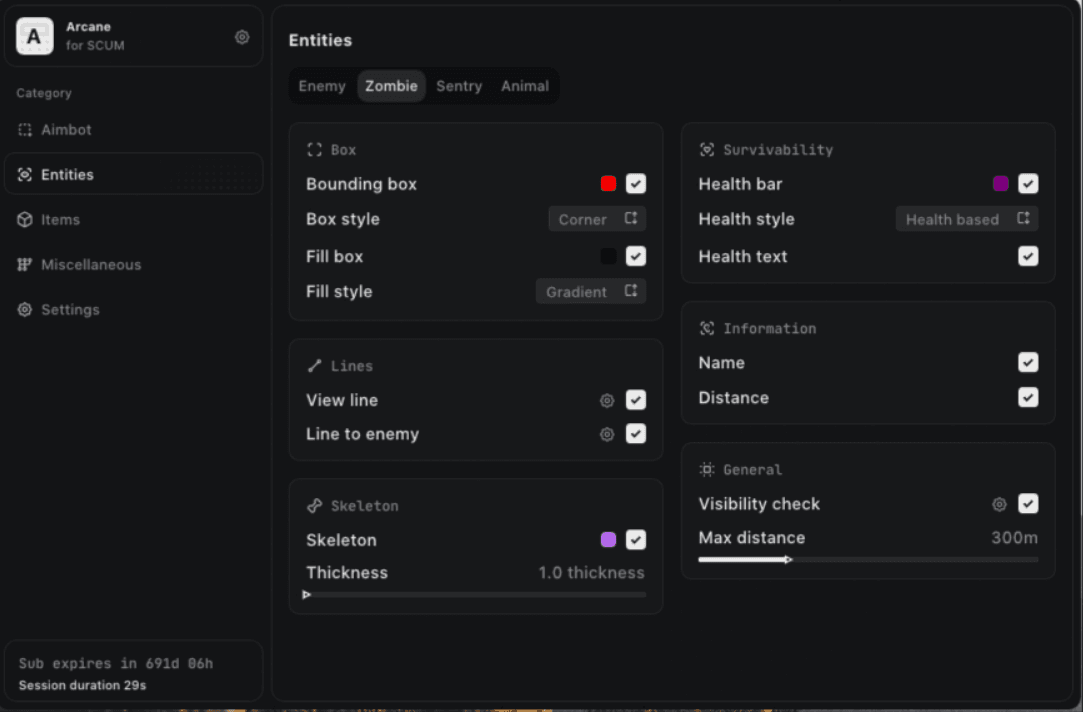The width and height of the screenshot is (1083, 712).
Task: Click the Items cube icon in sidebar
Action: coord(25,220)
